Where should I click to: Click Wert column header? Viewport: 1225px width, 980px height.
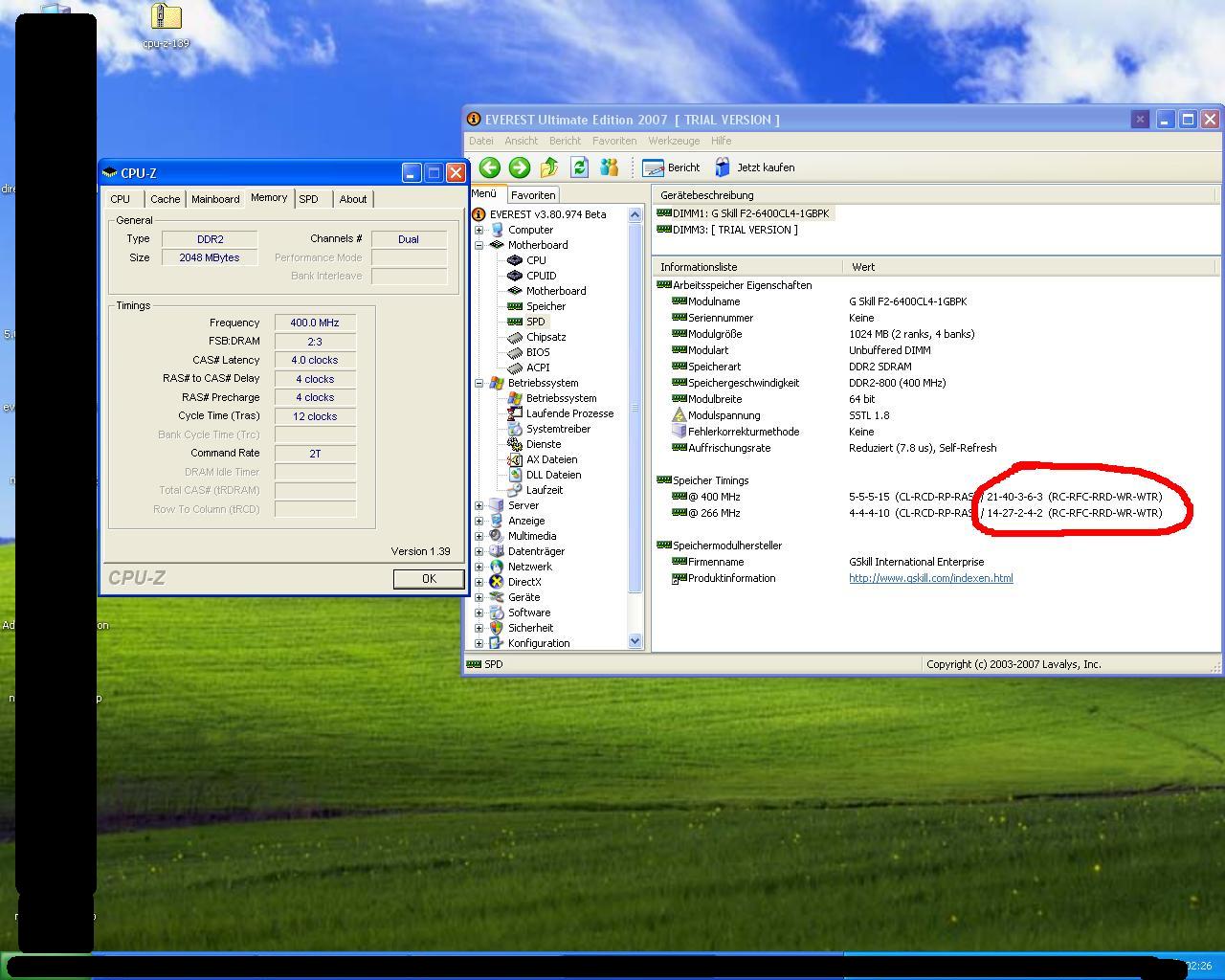[x=1031, y=267]
